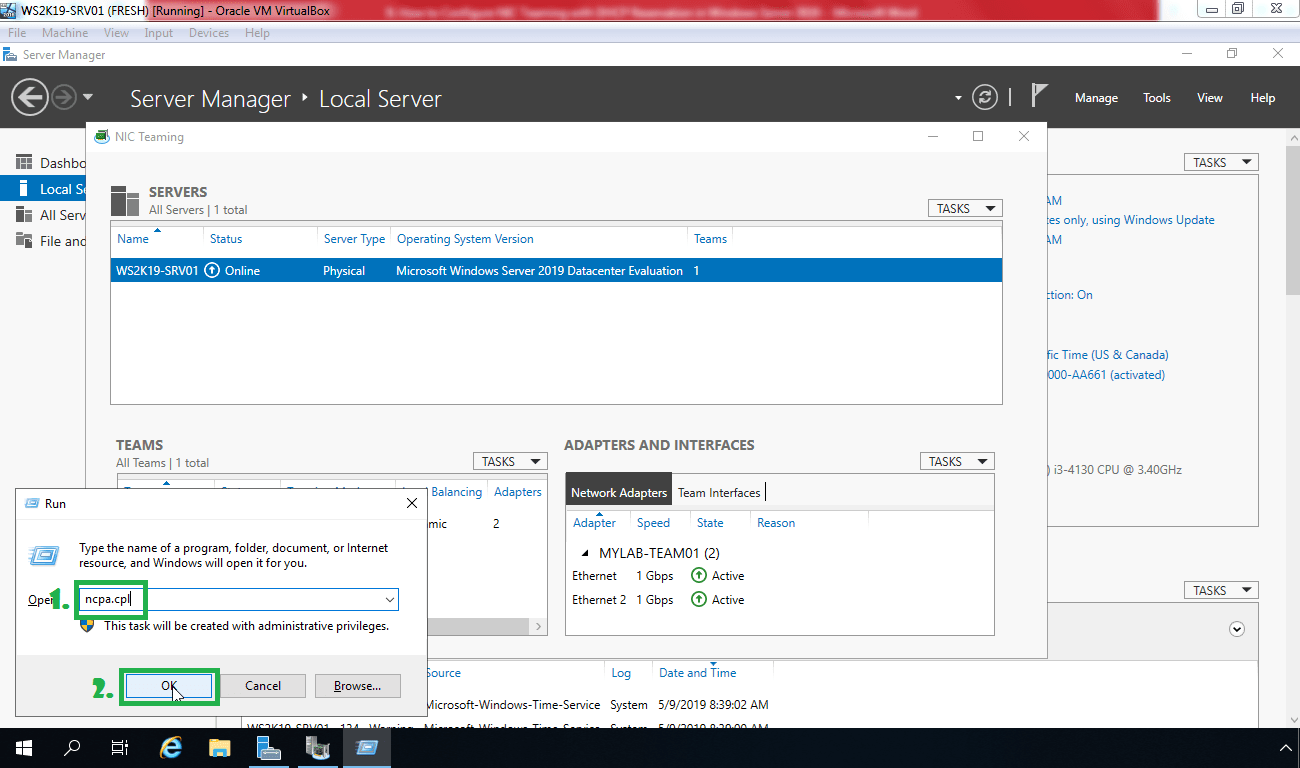The width and height of the screenshot is (1300, 768).
Task: Switch to Server Manager via its taskbar icon
Action: [x=268, y=747]
